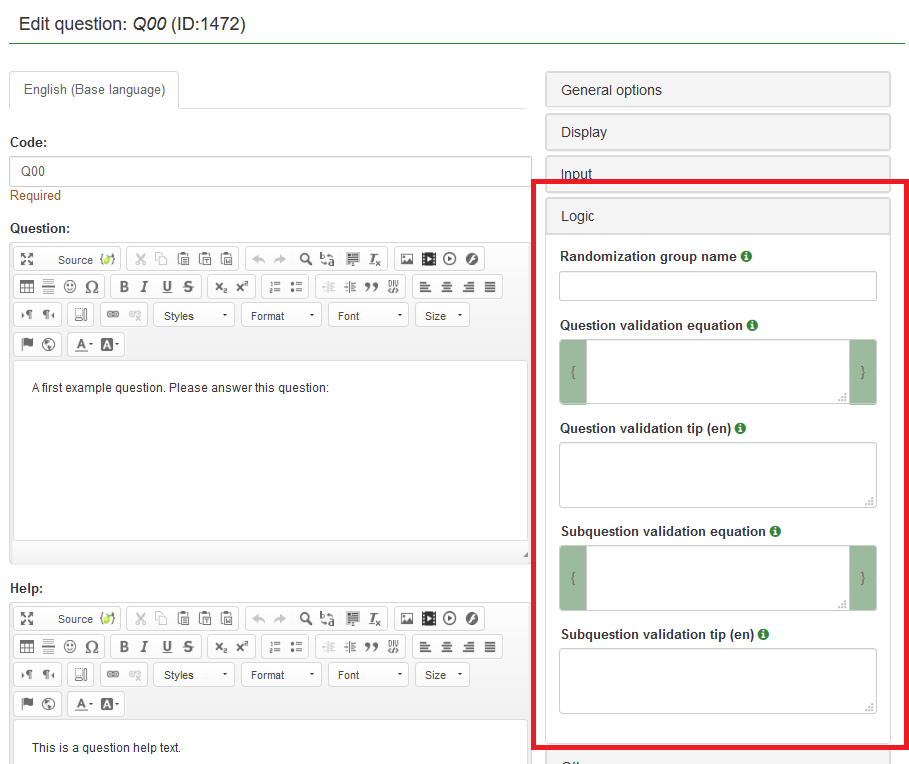Expand the General options panel
This screenshot has width=909, height=764.
tap(717, 90)
